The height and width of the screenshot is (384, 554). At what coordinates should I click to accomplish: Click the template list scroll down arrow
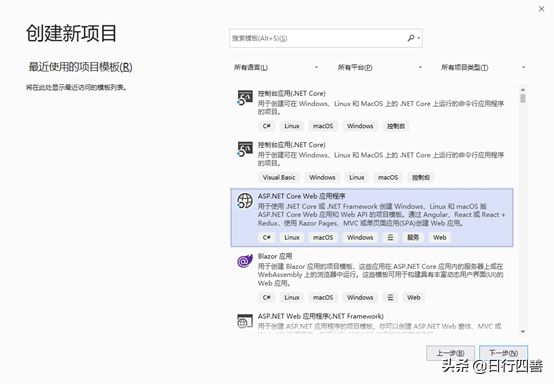(523, 331)
